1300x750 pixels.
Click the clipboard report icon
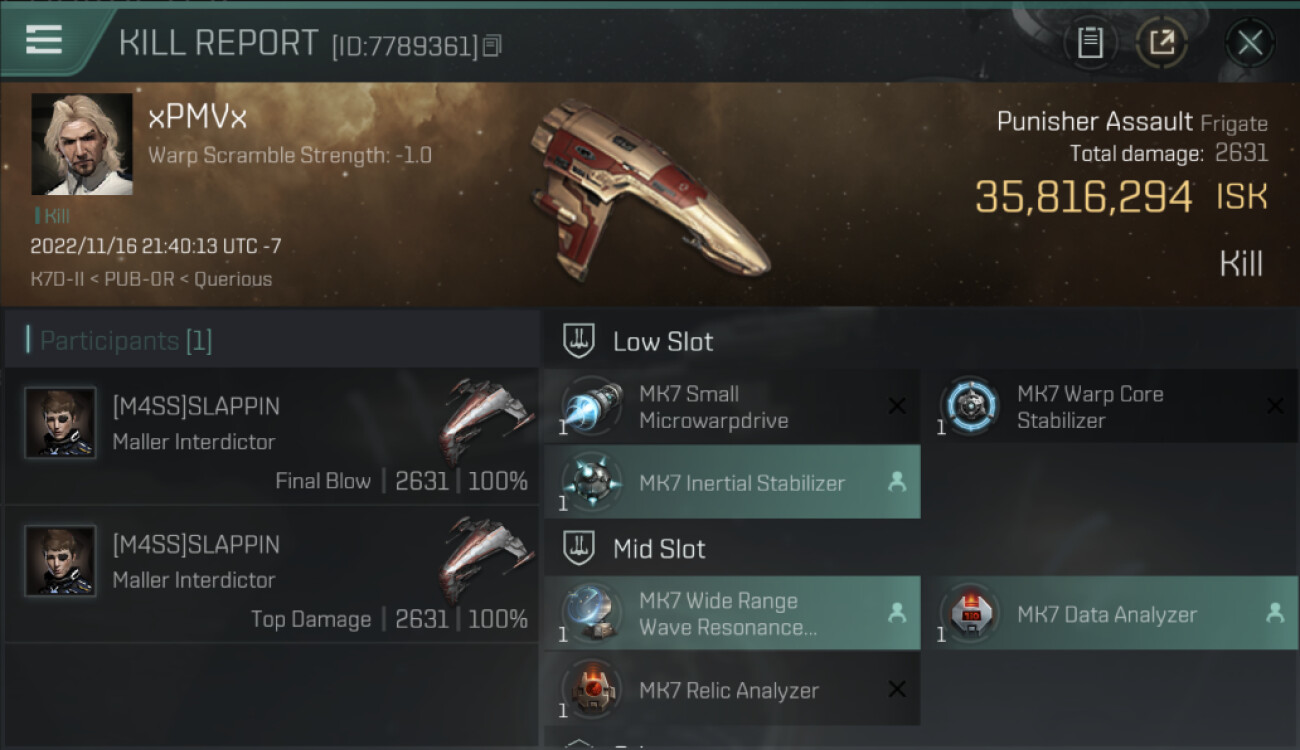1090,43
